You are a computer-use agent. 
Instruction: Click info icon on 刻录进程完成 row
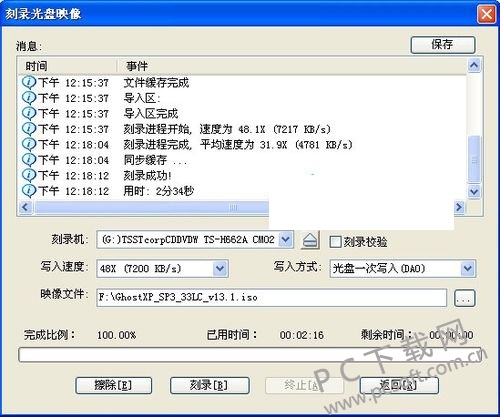pos(29,144)
